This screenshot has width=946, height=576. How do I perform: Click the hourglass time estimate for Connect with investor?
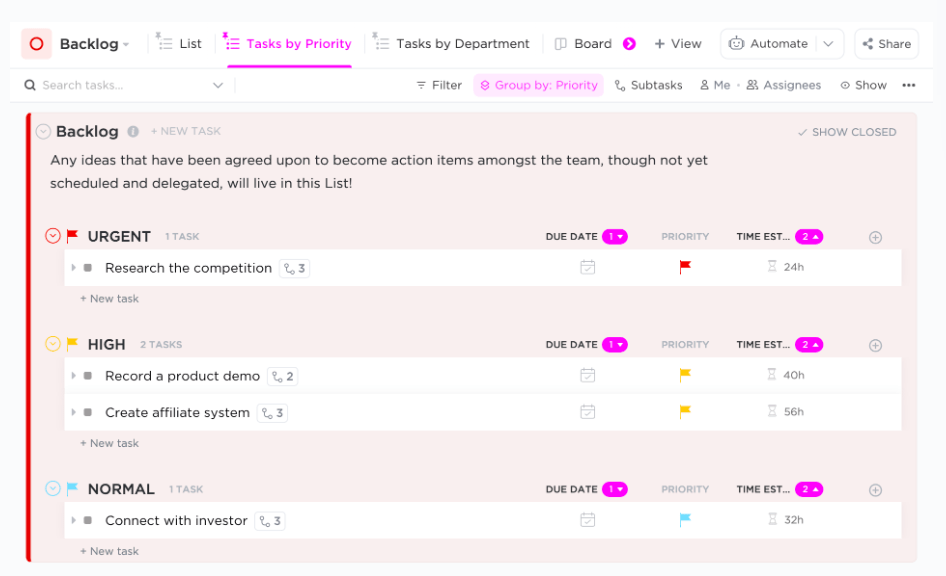click(x=772, y=520)
